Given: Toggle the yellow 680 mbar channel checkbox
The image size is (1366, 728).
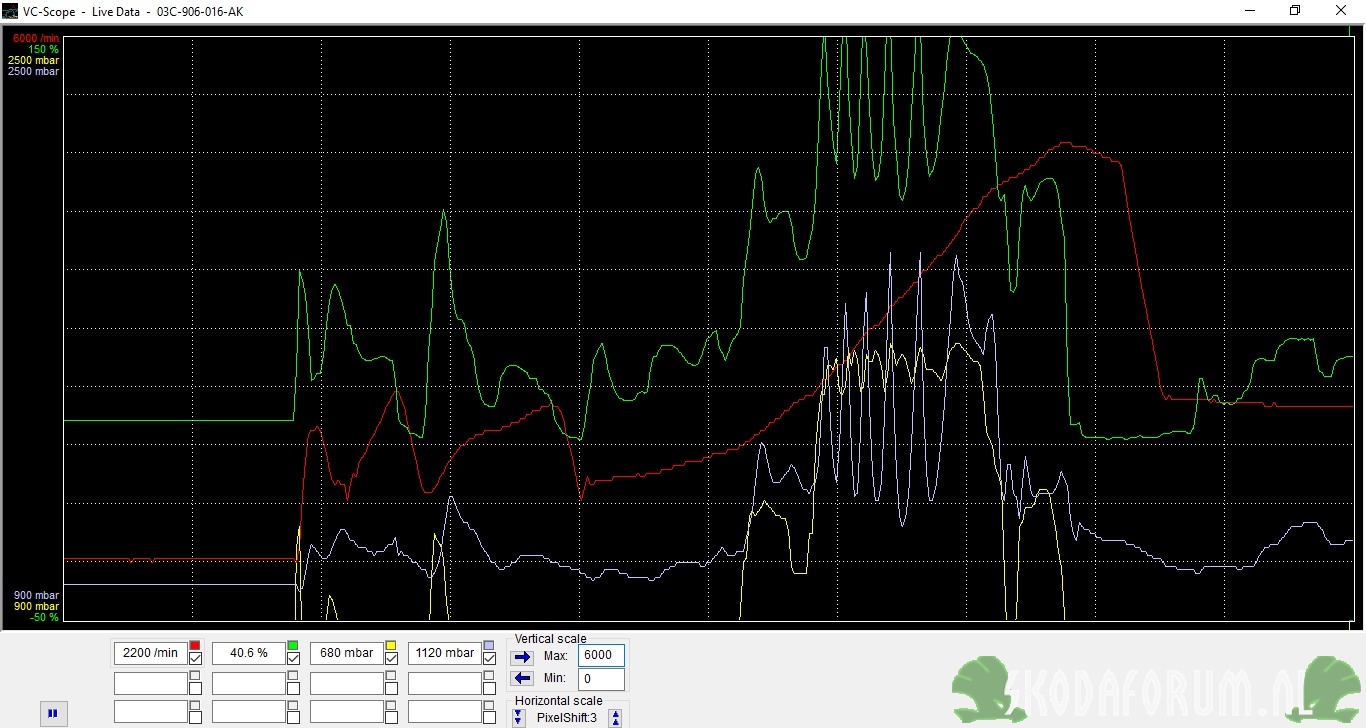Looking at the screenshot, I should [x=391, y=659].
